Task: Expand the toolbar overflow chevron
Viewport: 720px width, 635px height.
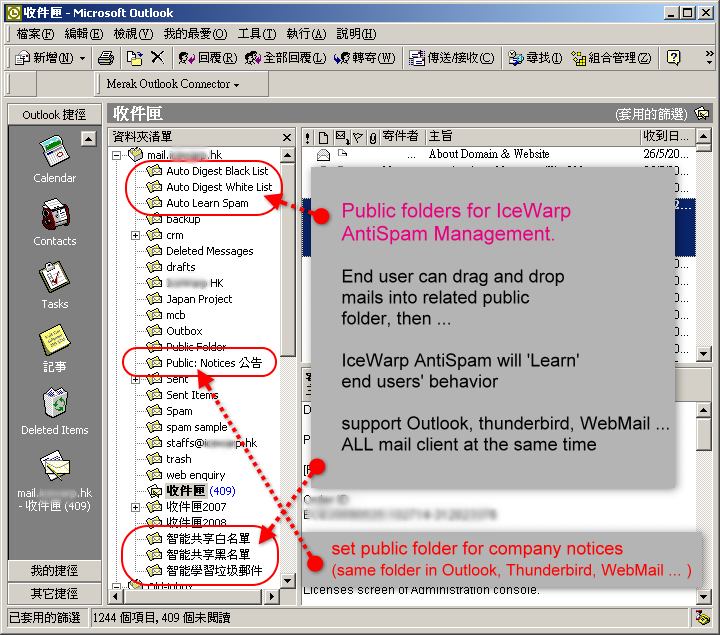Action: point(709,57)
